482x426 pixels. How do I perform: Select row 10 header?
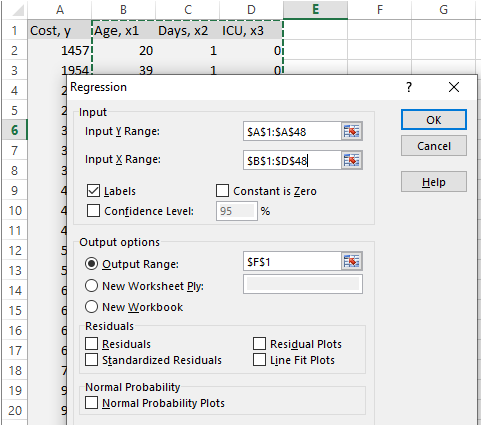tap(15, 210)
